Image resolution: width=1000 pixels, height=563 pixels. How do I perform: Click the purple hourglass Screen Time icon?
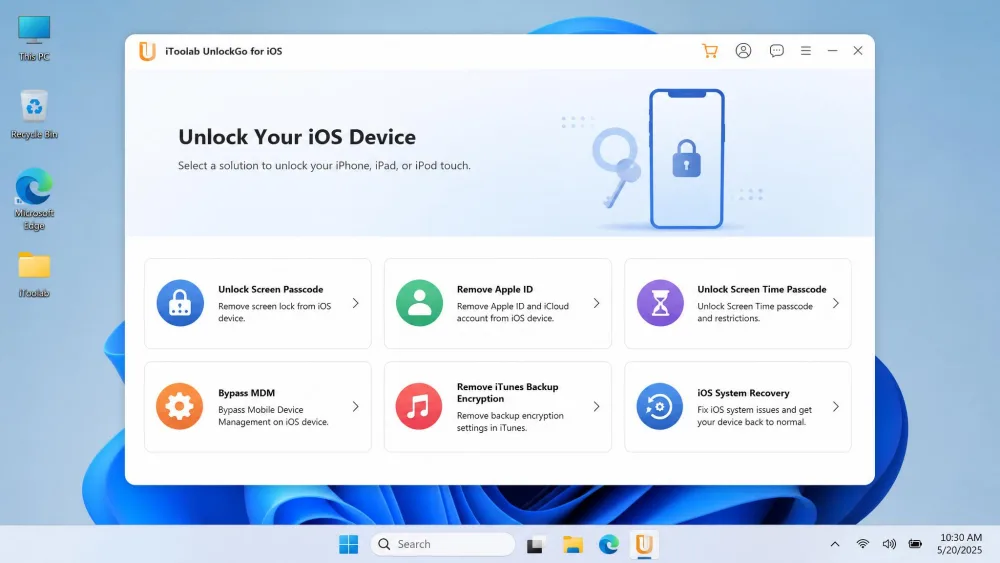(x=660, y=303)
